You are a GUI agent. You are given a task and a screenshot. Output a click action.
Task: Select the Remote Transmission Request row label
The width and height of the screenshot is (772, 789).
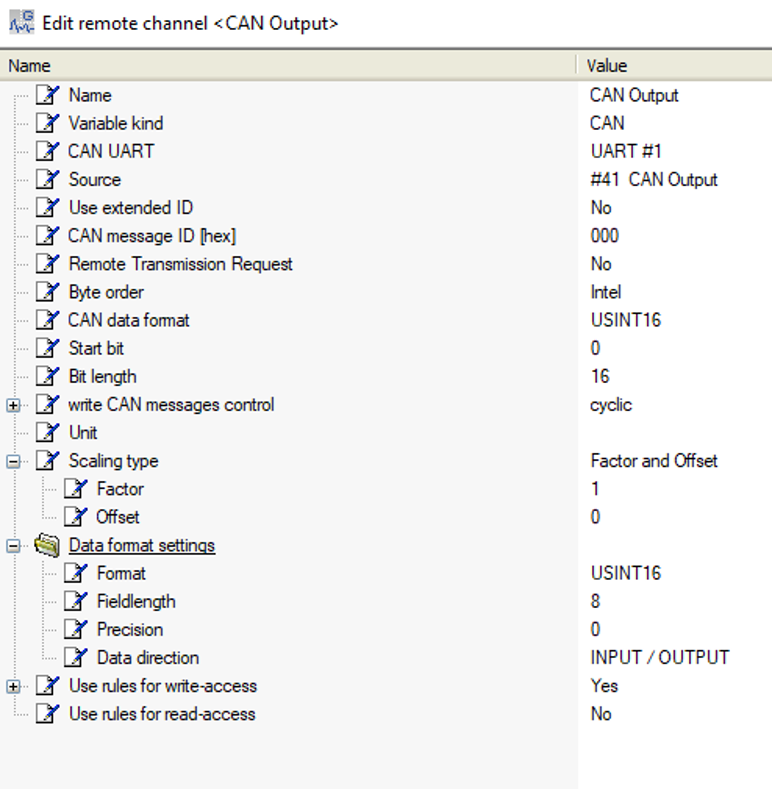(181, 264)
